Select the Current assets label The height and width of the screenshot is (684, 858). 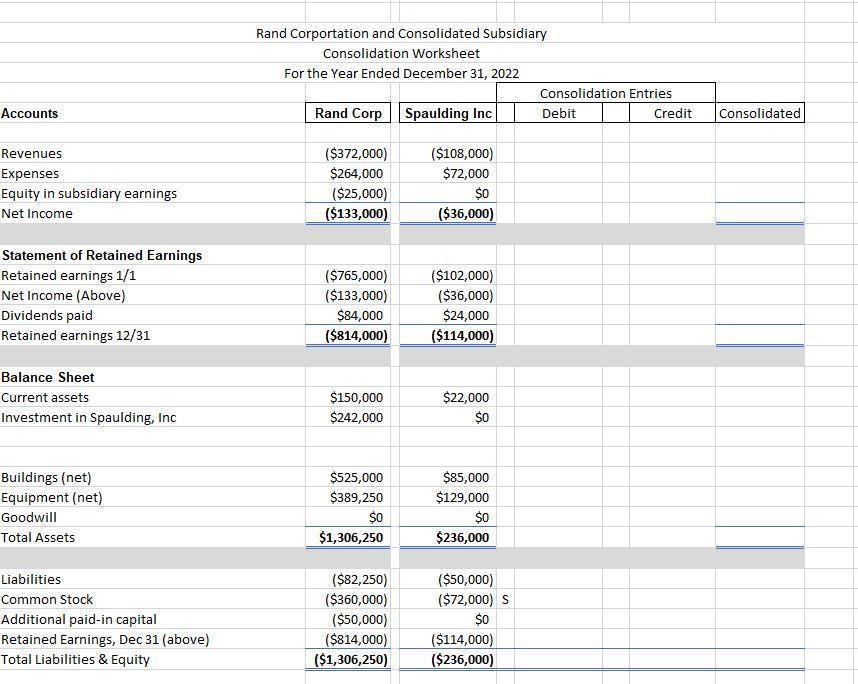tap(44, 398)
